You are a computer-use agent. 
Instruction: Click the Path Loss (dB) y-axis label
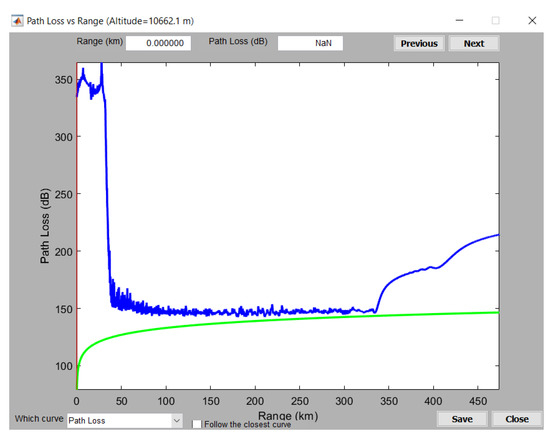[x=45, y=226]
